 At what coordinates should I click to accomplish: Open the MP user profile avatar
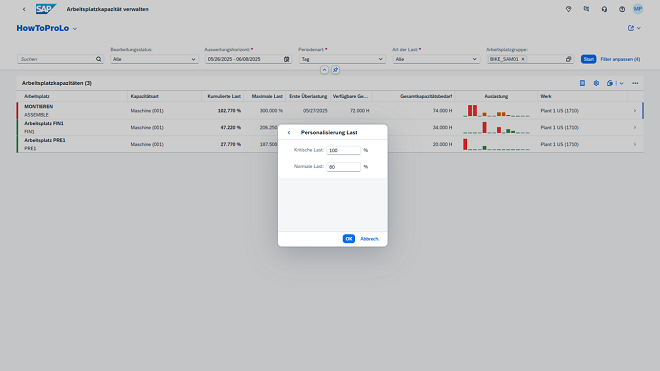638,9
